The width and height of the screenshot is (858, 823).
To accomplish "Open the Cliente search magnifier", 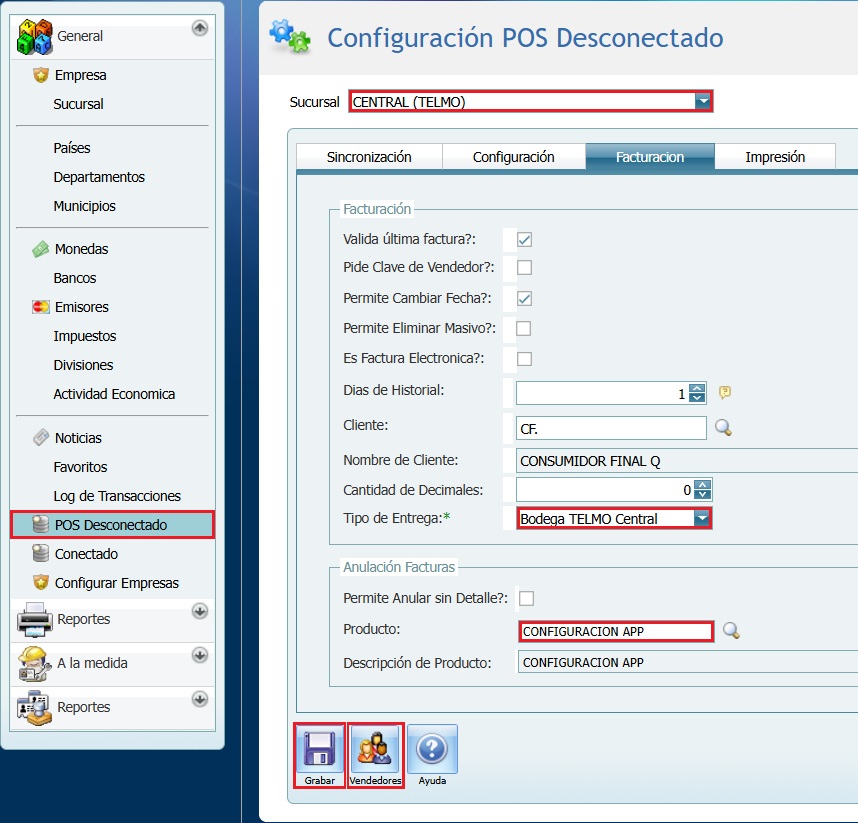I will (723, 427).
